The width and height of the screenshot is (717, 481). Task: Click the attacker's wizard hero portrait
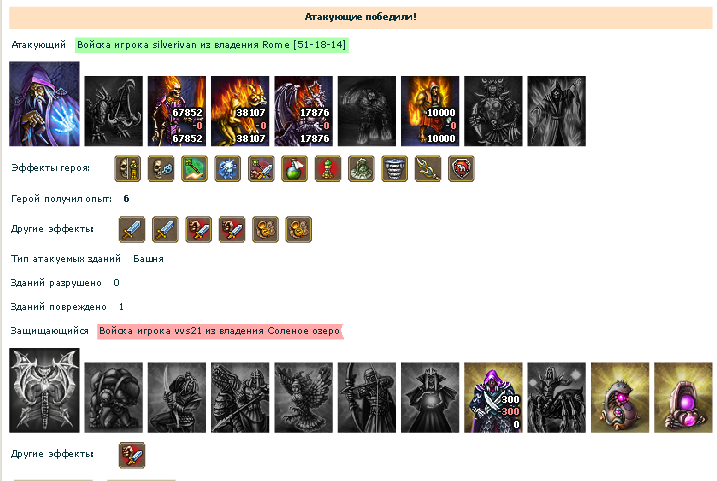(44, 104)
